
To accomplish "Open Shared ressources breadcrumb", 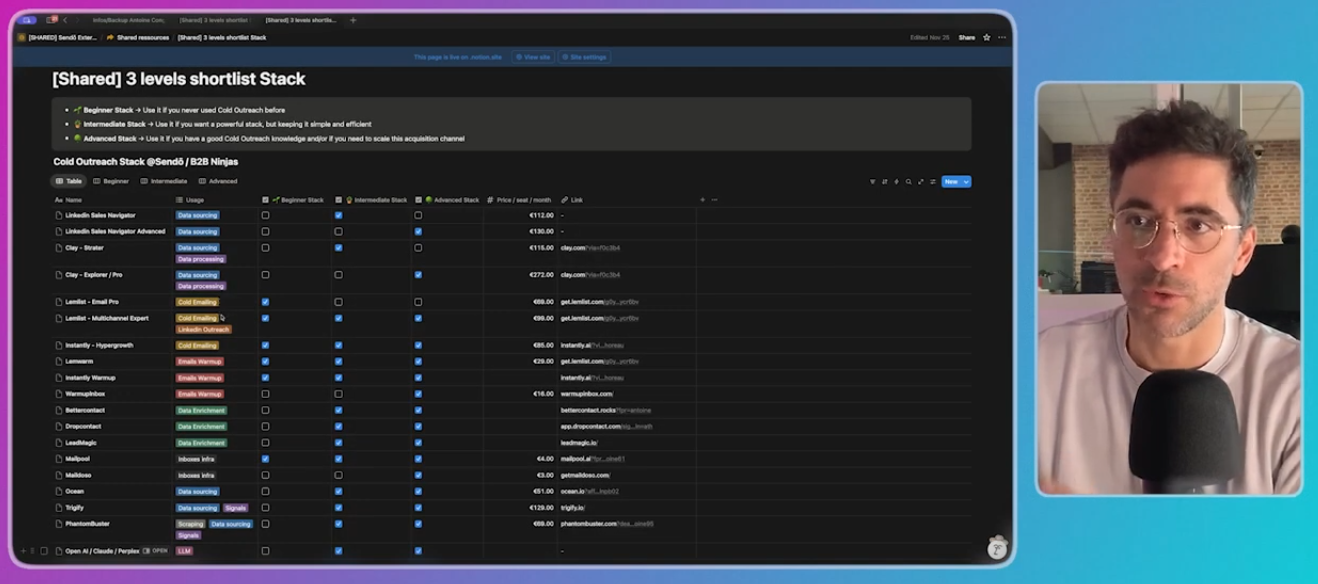I will [x=138, y=38].
